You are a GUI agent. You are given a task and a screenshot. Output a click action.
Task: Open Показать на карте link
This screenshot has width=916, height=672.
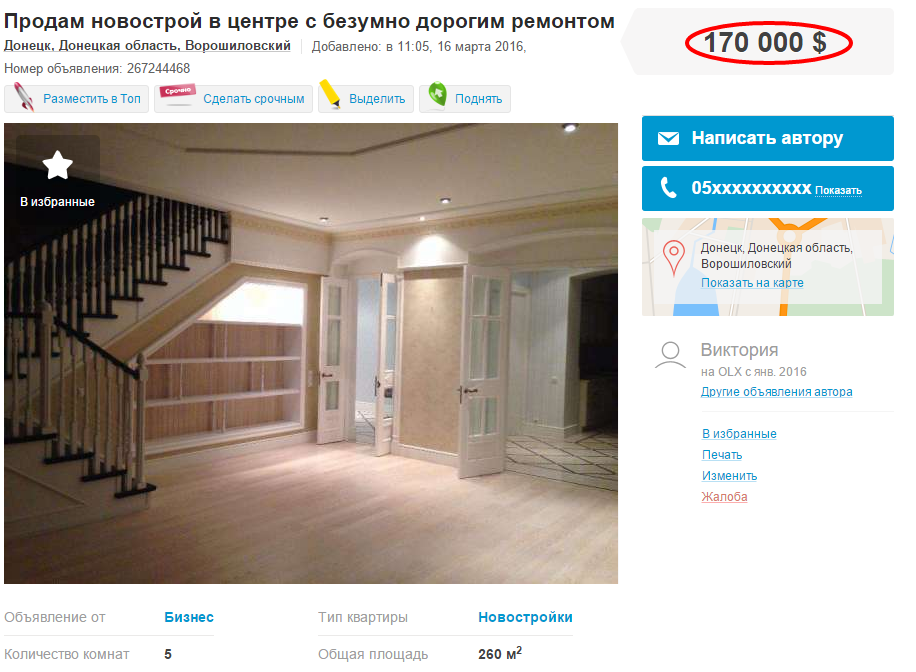pos(752,283)
